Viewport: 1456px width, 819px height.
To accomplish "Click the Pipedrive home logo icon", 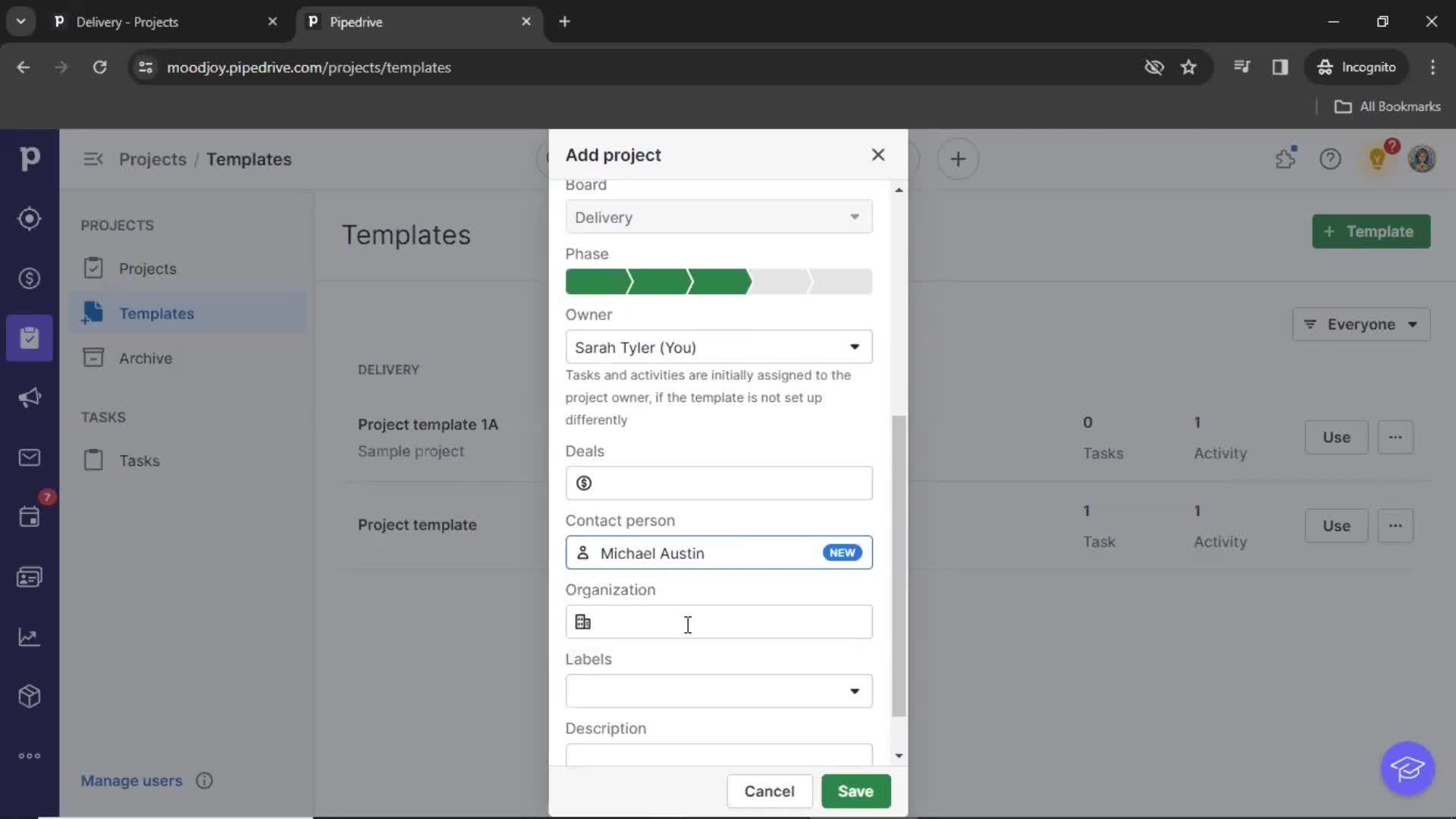I will (29, 158).
